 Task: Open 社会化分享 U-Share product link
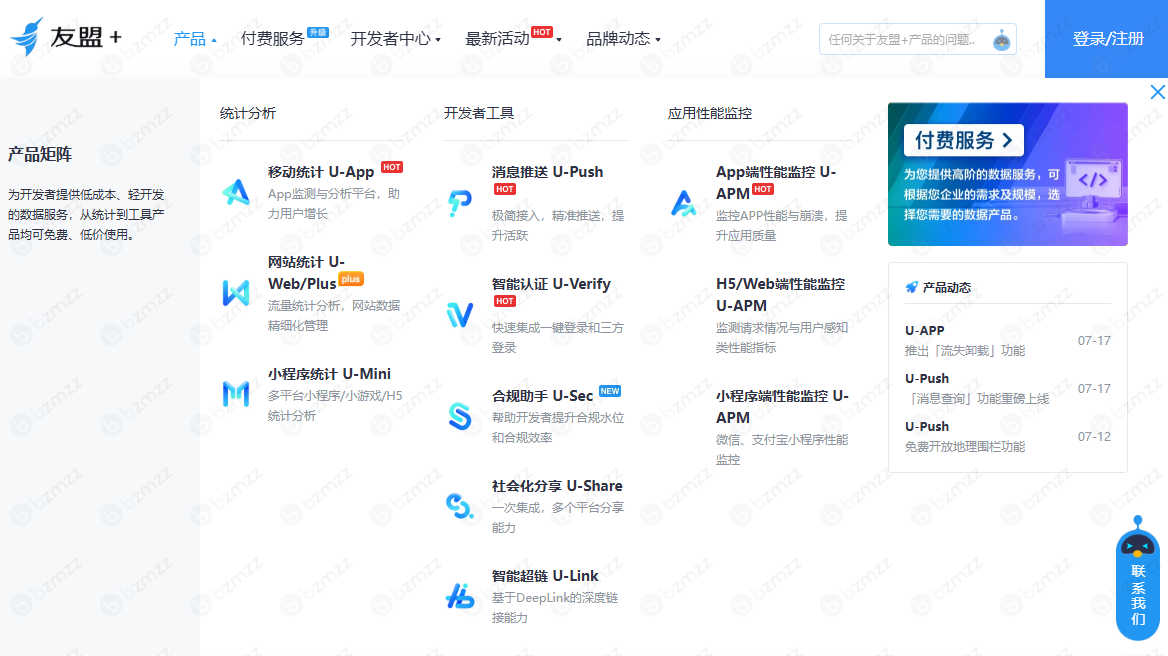pos(557,485)
